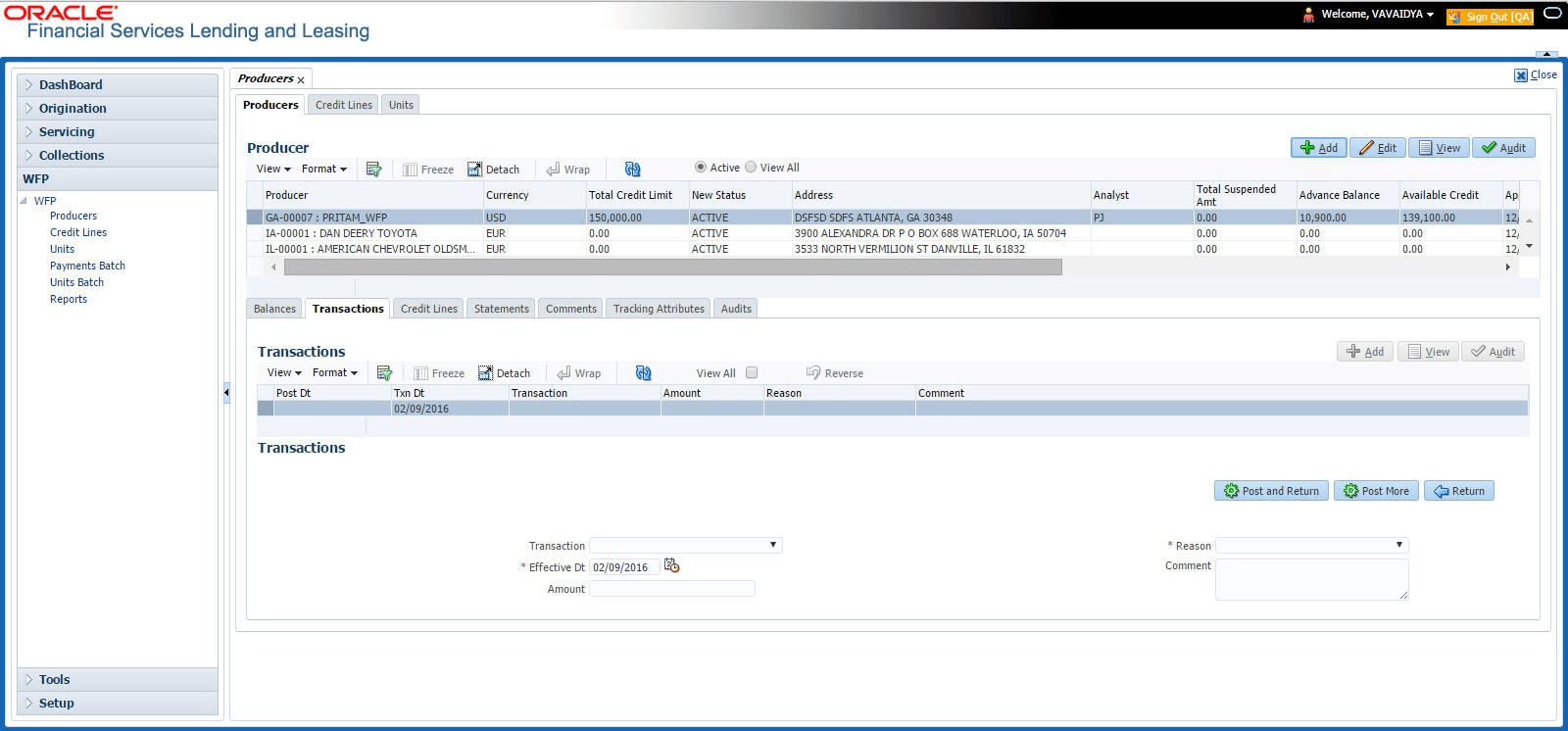Click the Transactions Add button

[x=1365, y=352]
